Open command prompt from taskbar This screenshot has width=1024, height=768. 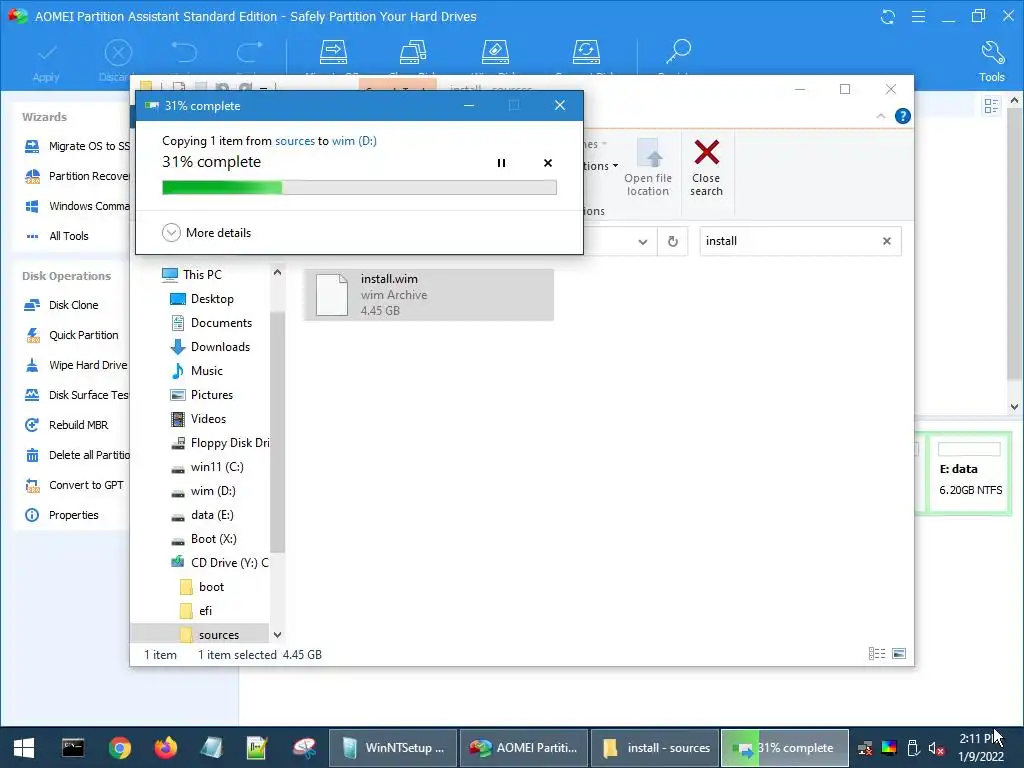(72, 748)
